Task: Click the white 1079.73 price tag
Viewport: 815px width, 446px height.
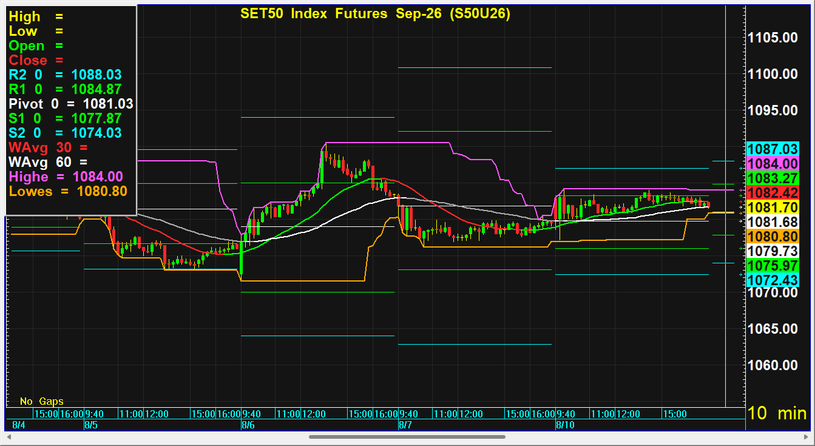Action: pos(772,251)
